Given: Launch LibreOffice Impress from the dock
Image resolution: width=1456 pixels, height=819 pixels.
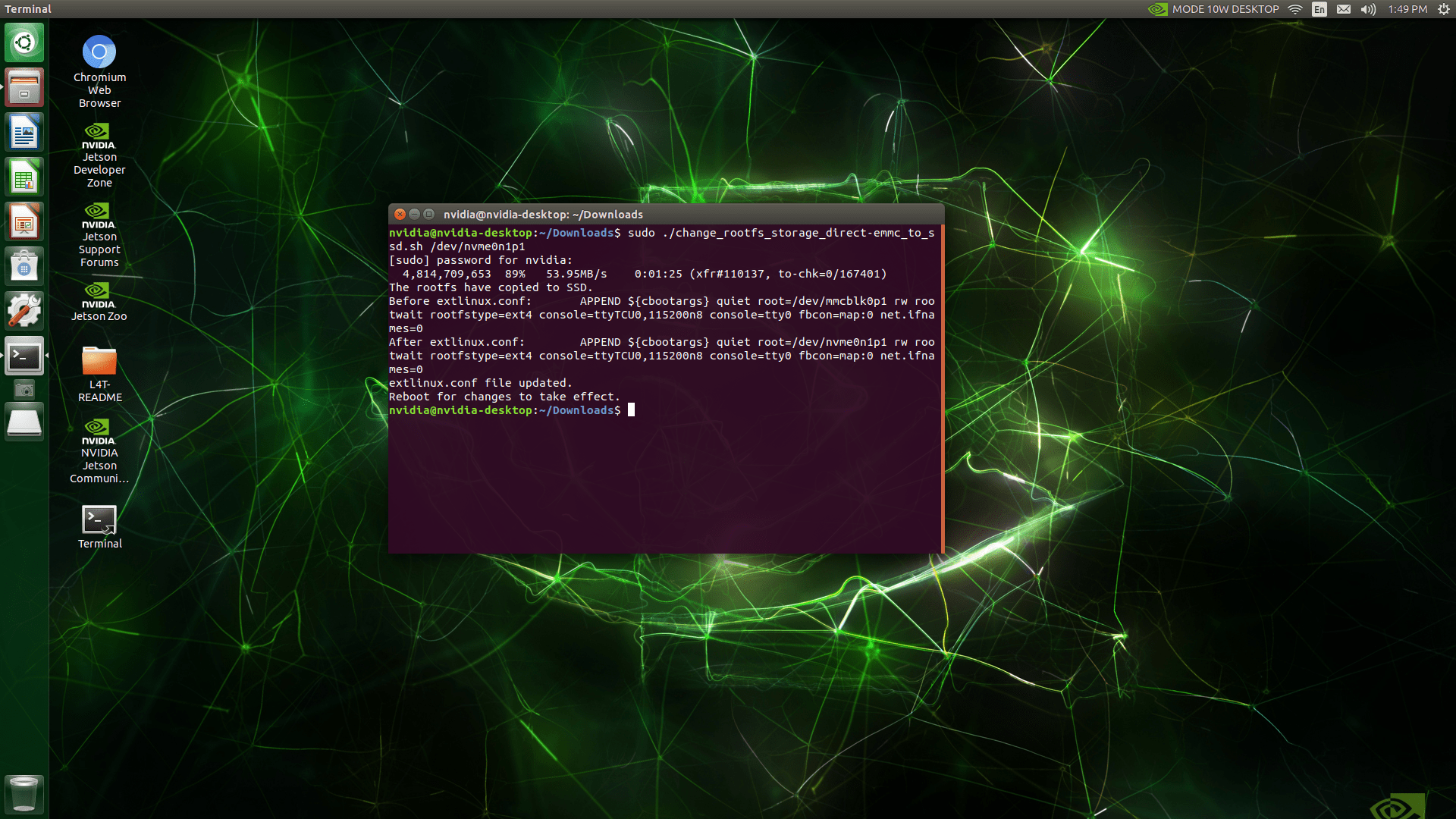Looking at the screenshot, I should (x=24, y=222).
